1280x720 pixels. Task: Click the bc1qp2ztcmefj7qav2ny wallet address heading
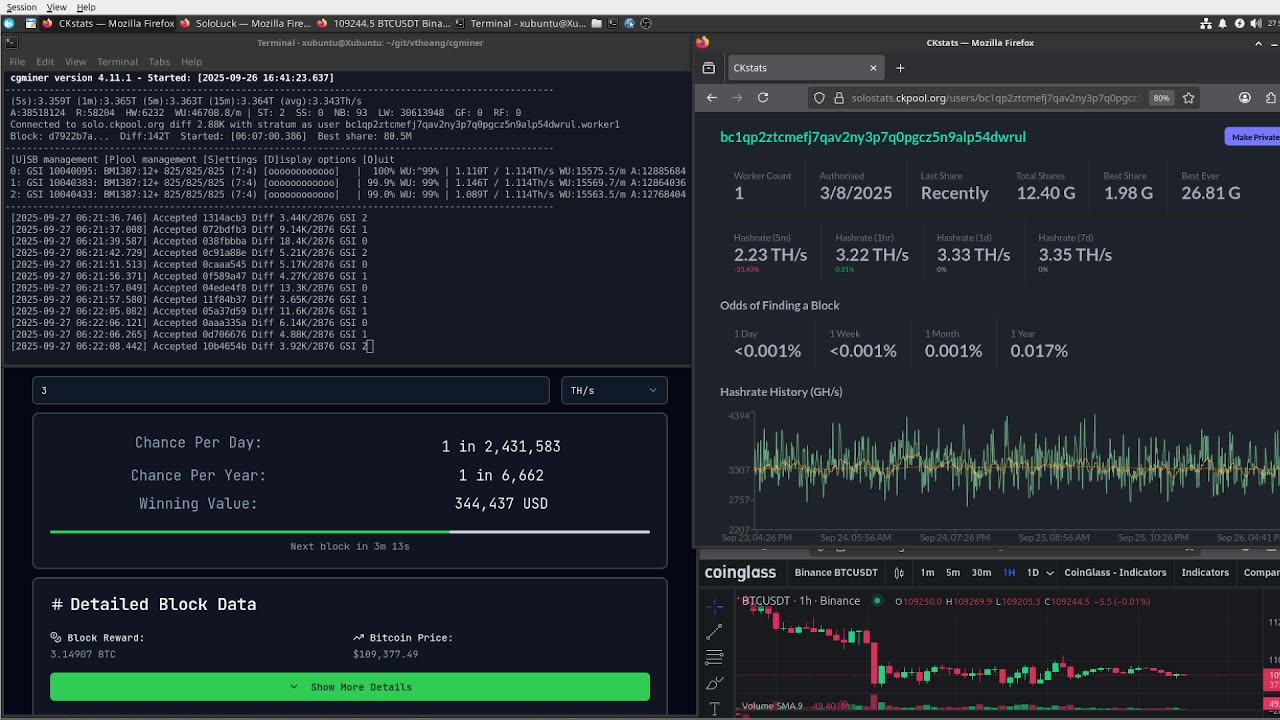click(x=873, y=137)
